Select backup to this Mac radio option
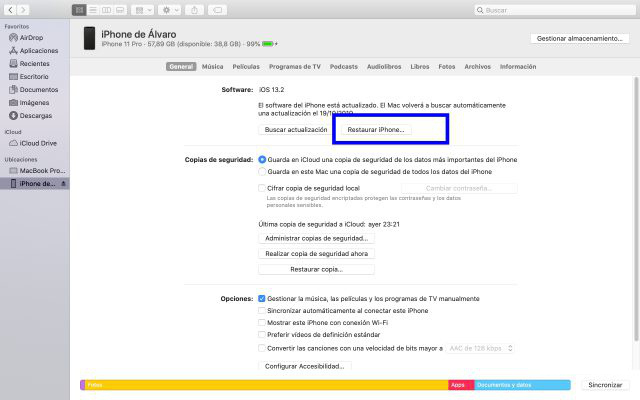Image resolution: width=640 pixels, height=400 pixels. pos(263,172)
